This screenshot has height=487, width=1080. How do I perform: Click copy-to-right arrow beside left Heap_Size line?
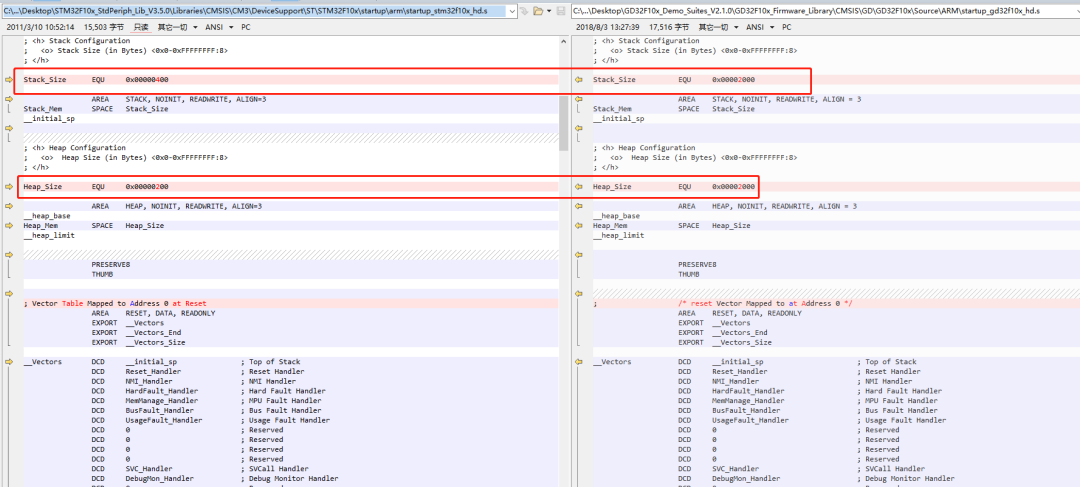tap(9, 187)
